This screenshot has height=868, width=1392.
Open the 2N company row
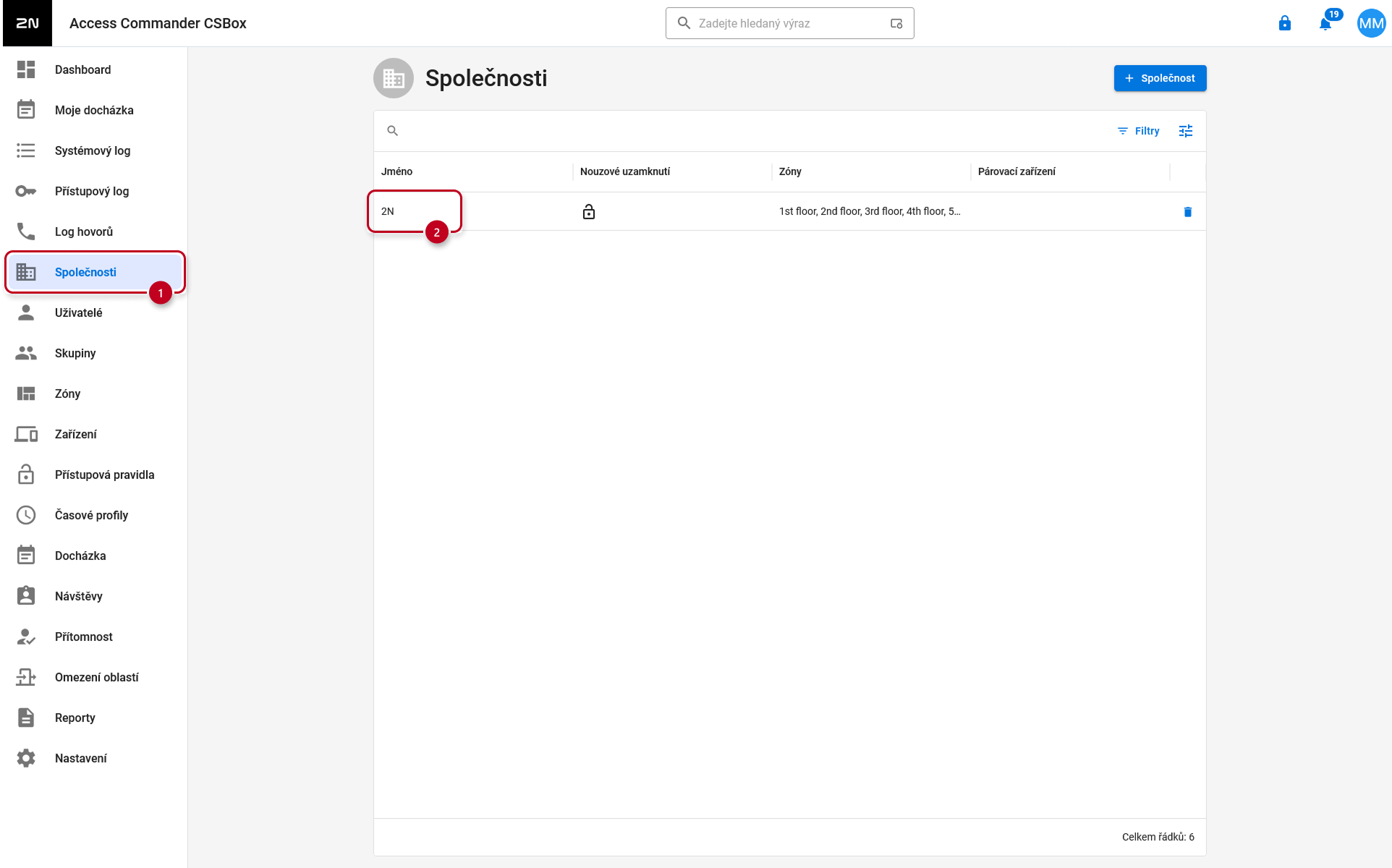pyautogui.click(x=789, y=211)
